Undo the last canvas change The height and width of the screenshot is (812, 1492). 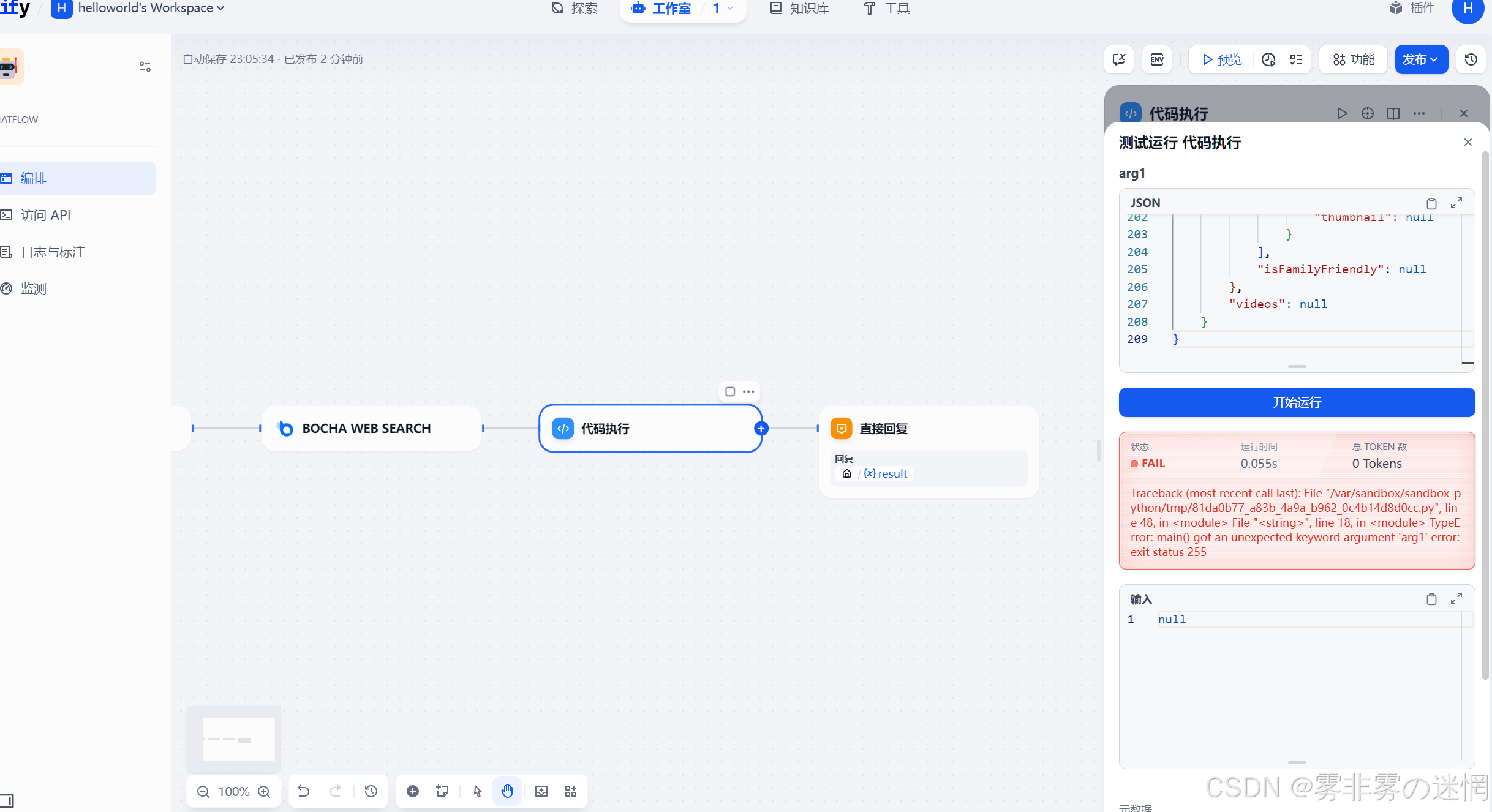(304, 791)
